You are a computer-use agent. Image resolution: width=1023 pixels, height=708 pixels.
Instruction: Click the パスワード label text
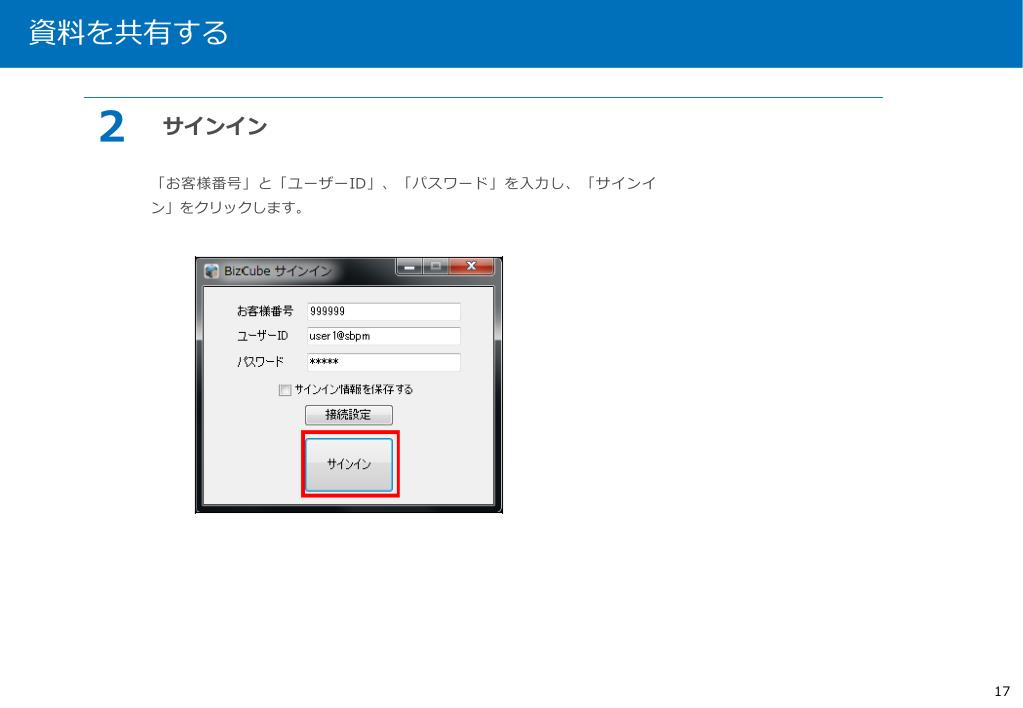point(260,362)
